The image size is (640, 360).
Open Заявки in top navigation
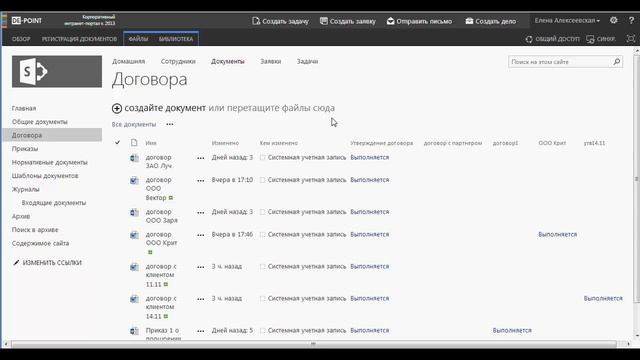coord(271,61)
